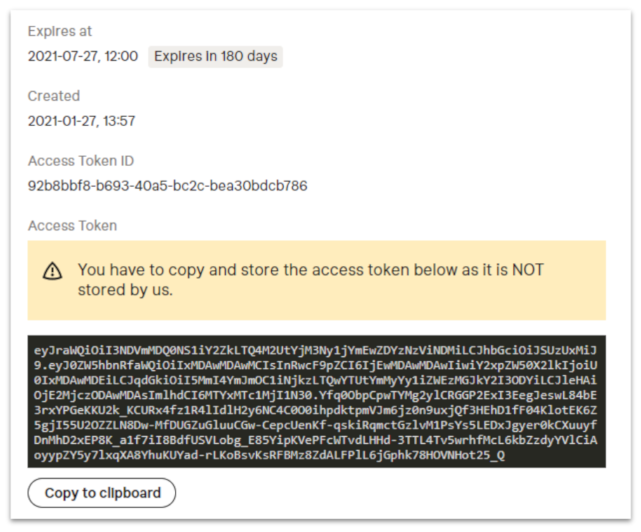Click the token line starting with 3rxYPGeKKU2k
The height and width of the screenshot is (532, 641).
316,410
